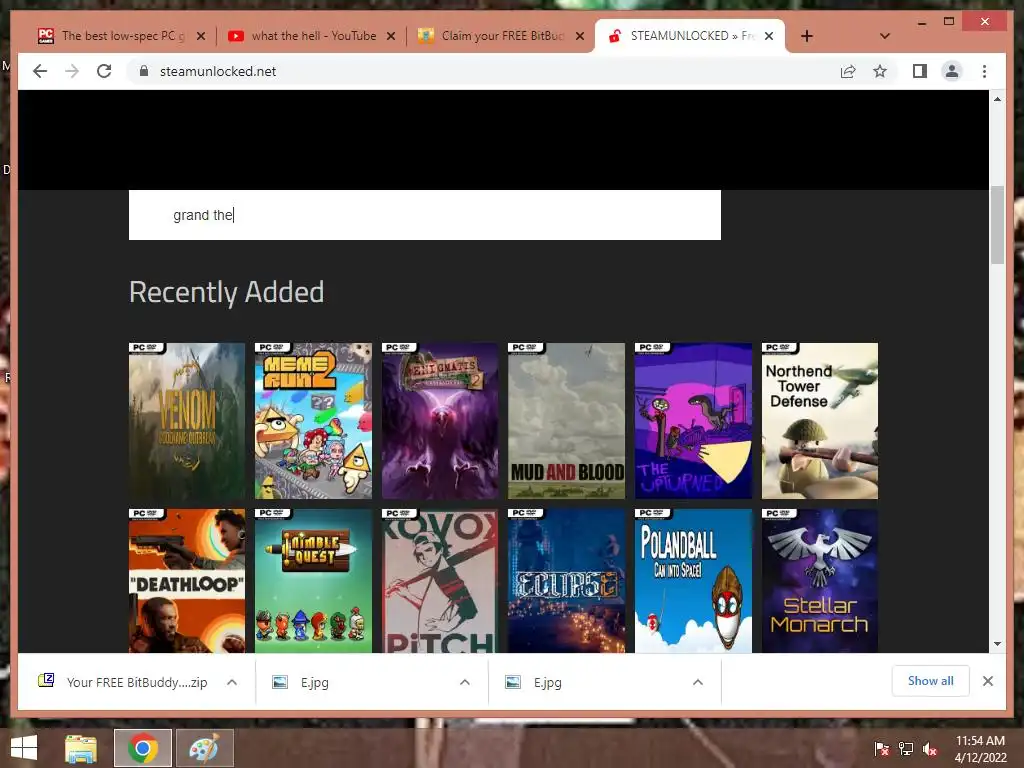Click the padlock site info icon

pos(144,71)
